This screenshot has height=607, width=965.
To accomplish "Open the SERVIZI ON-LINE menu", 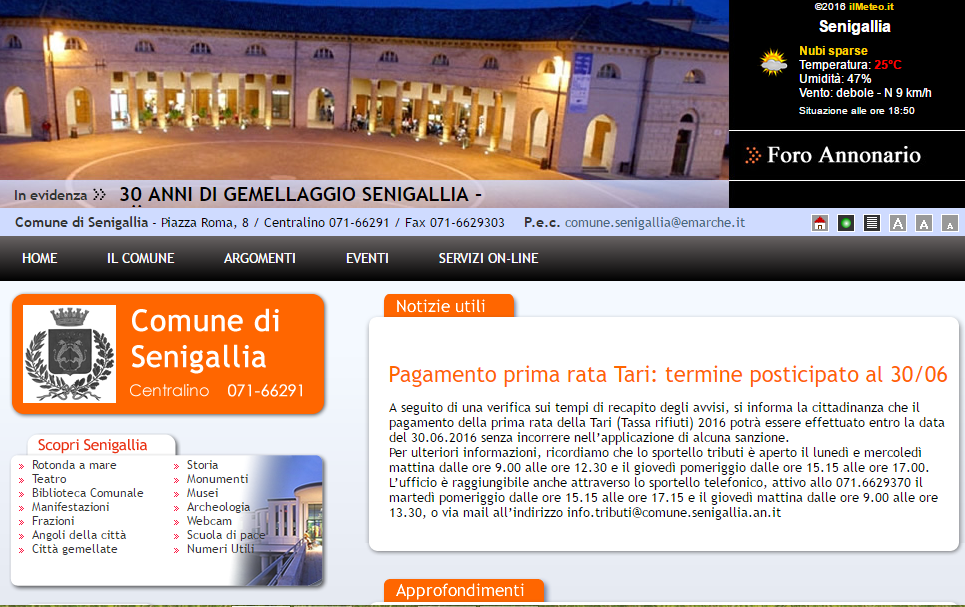I will pos(488,259).
